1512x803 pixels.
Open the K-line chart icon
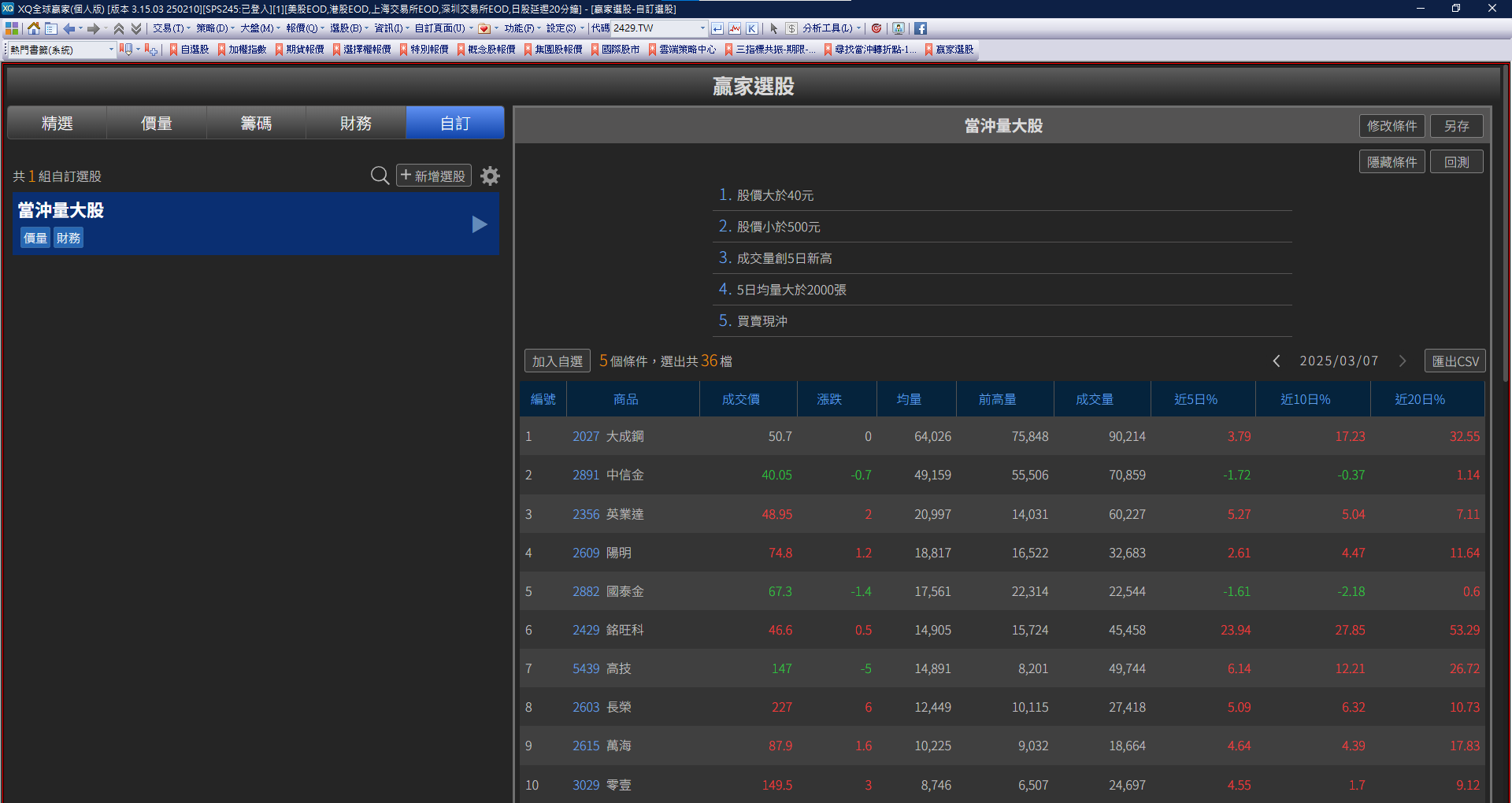pos(752,28)
